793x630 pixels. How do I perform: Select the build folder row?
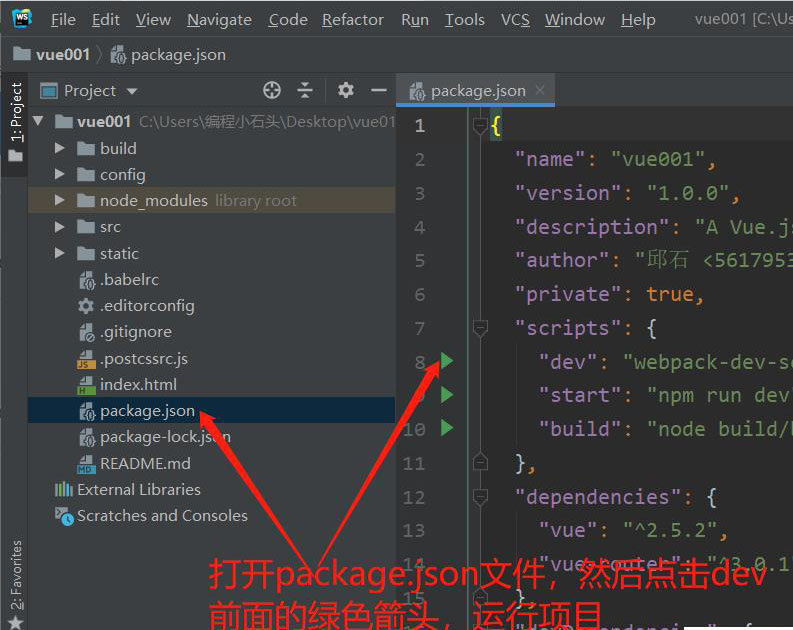point(211,148)
